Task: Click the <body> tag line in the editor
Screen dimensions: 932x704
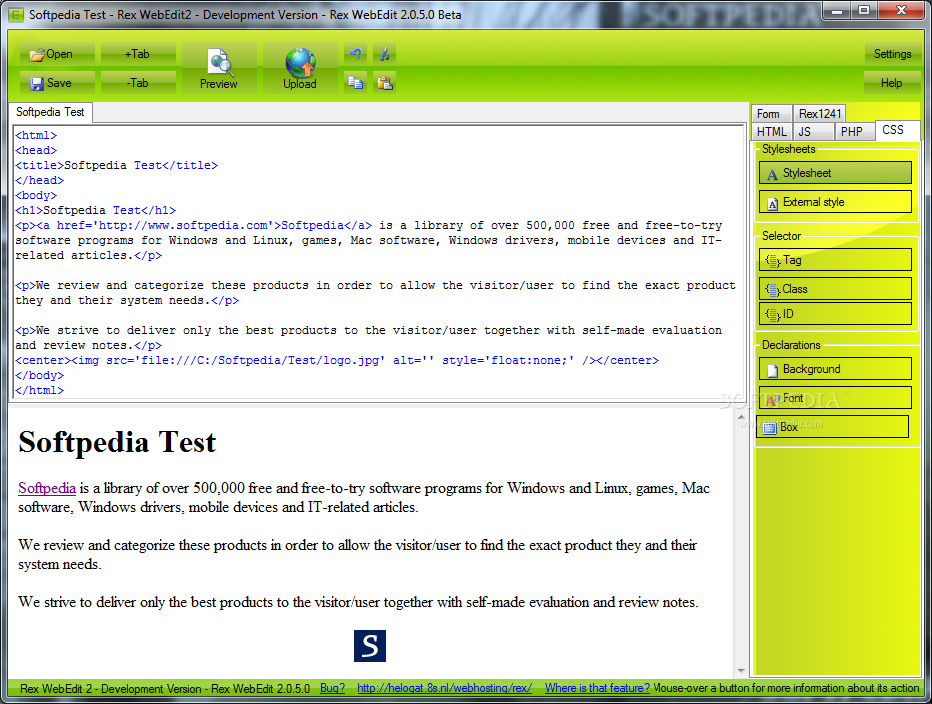Action: point(36,196)
